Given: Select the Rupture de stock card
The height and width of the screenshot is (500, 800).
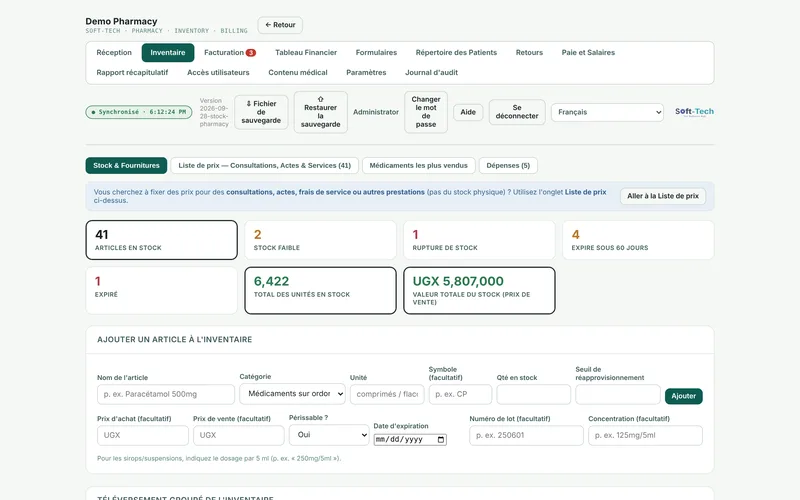Looking at the screenshot, I should tap(479, 240).
